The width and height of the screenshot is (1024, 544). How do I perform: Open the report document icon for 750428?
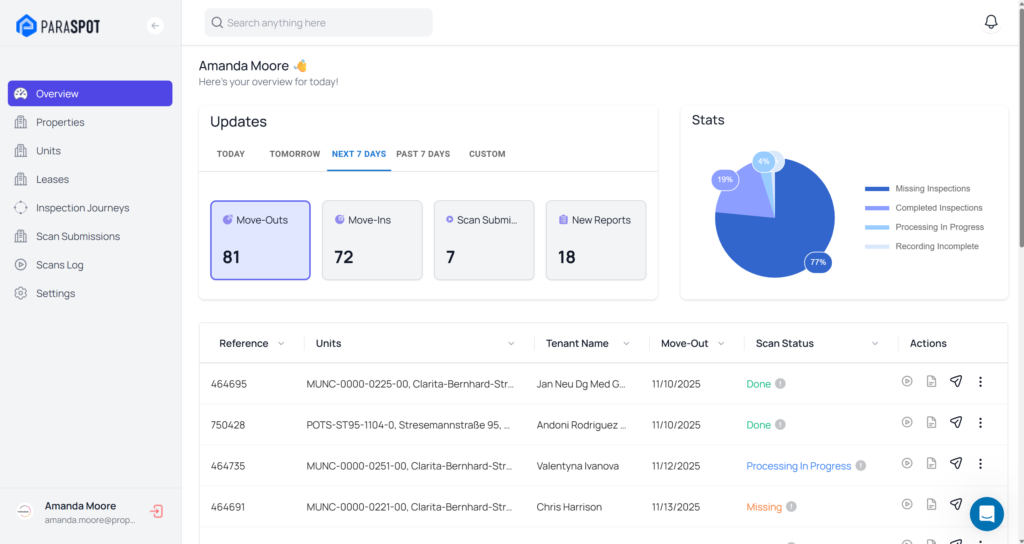(931, 423)
